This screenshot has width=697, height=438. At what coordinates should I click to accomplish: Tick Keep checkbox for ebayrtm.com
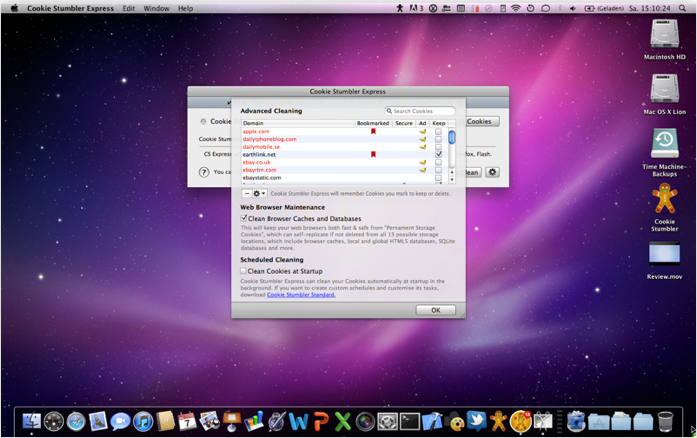coord(438,170)
